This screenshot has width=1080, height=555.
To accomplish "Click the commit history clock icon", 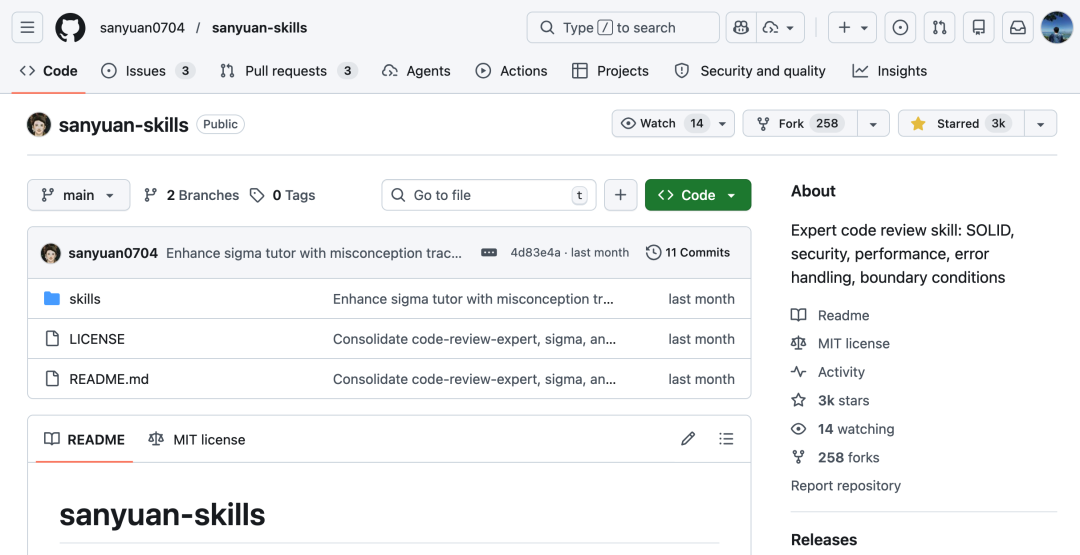I will click(x=654, y=253).
